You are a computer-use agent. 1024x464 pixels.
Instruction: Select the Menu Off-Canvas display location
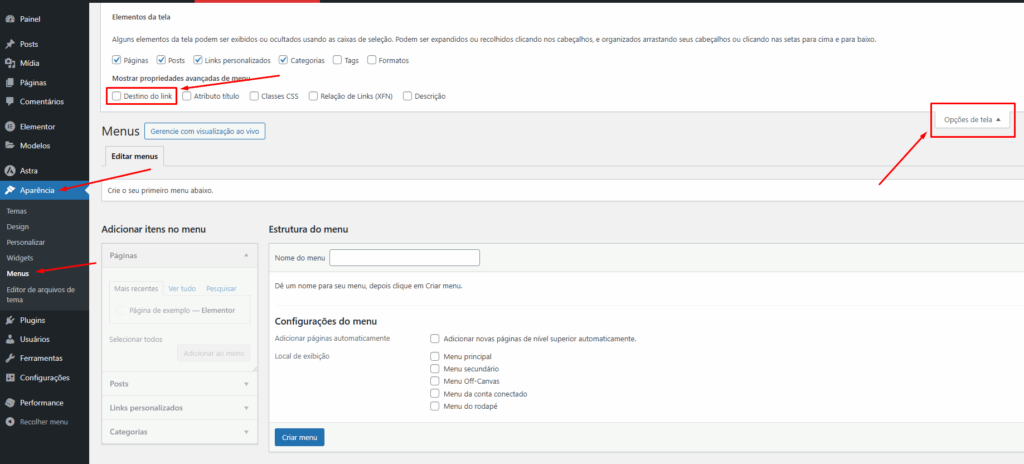tap(434, 381)
